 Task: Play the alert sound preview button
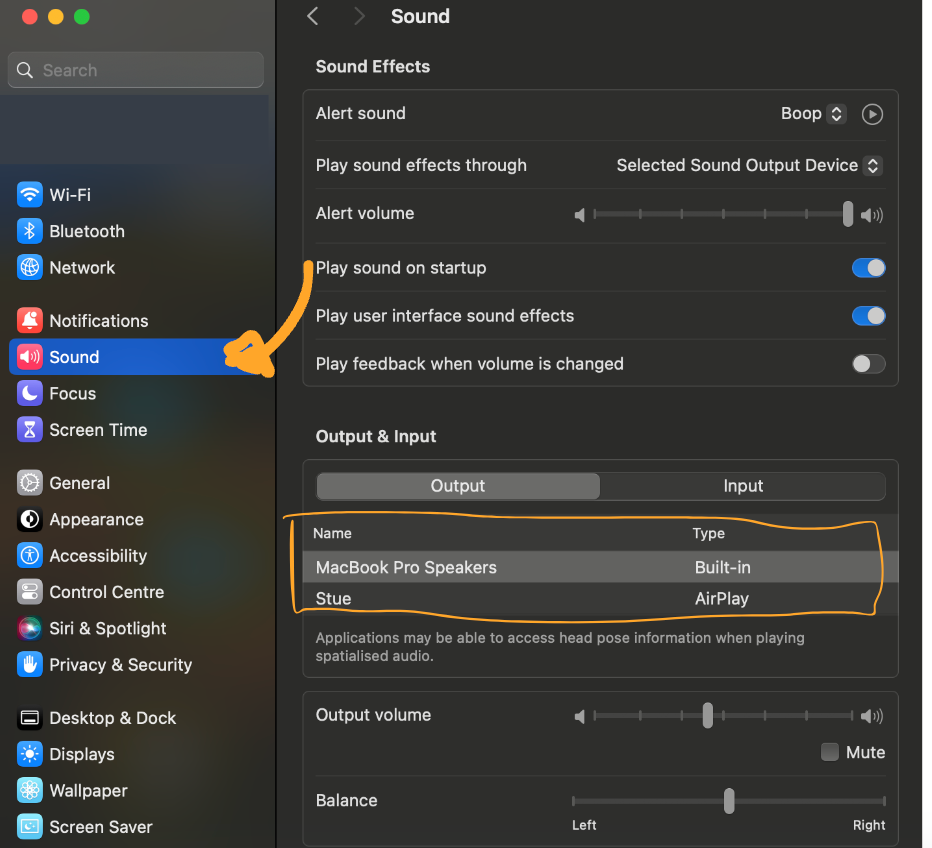pos(872,114)
